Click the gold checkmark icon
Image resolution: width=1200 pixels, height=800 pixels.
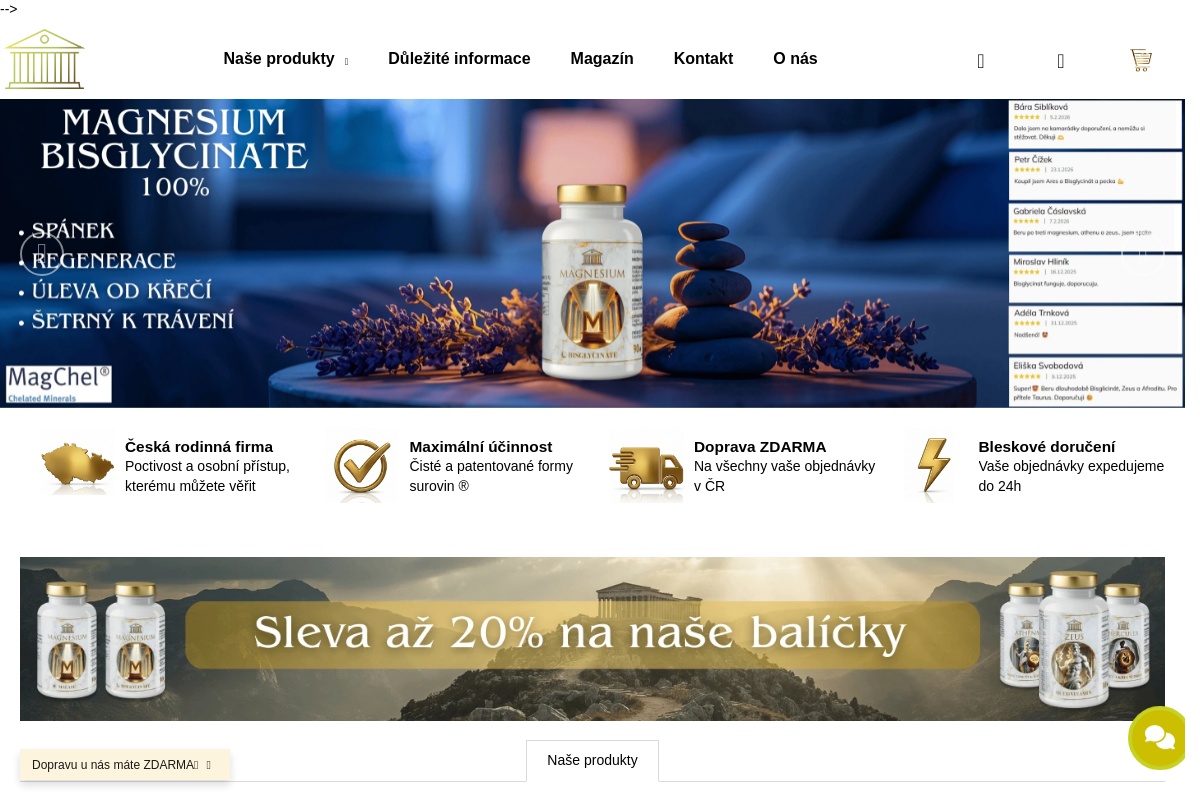point(361,466)
